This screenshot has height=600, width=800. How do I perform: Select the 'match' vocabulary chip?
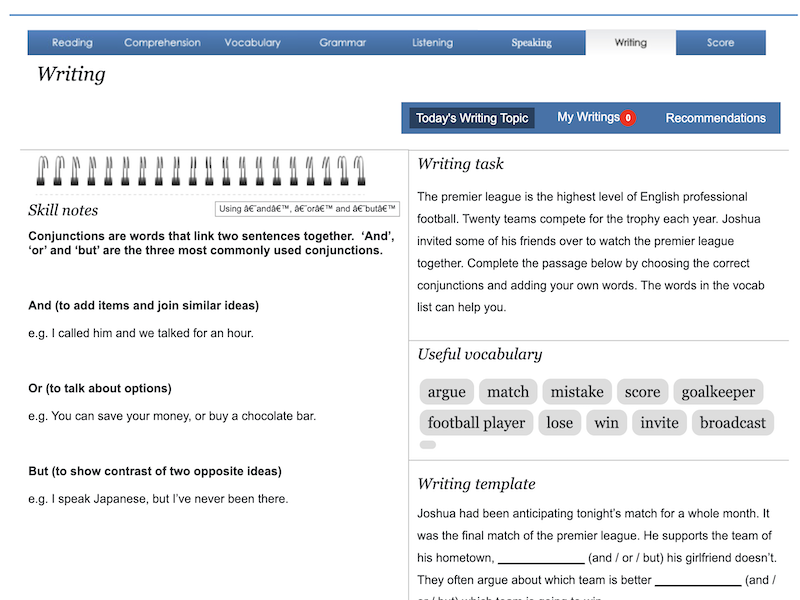point(508,392)
